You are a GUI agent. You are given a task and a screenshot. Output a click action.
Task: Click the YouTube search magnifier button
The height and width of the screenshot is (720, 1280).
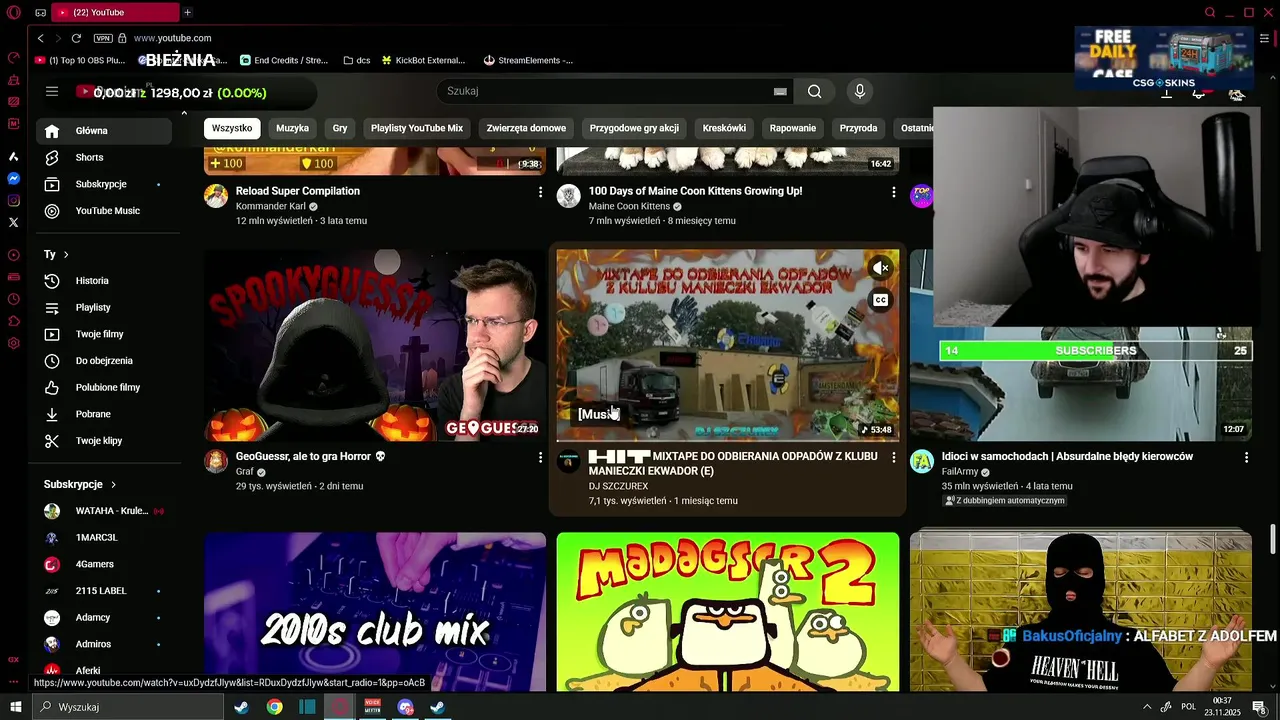[815, 91]
